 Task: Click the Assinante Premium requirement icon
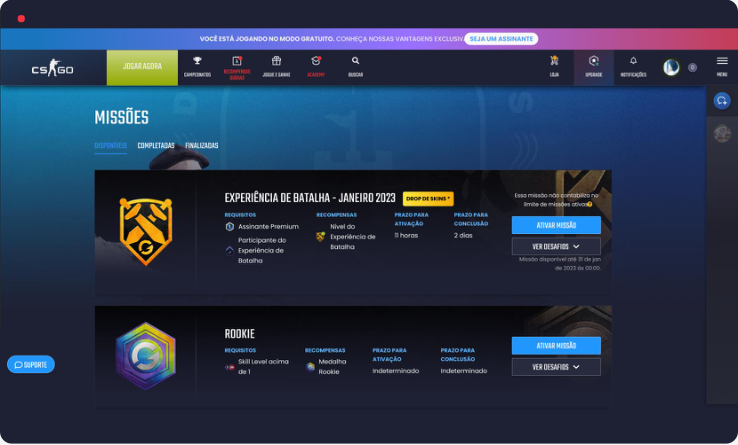click(230, 227)
